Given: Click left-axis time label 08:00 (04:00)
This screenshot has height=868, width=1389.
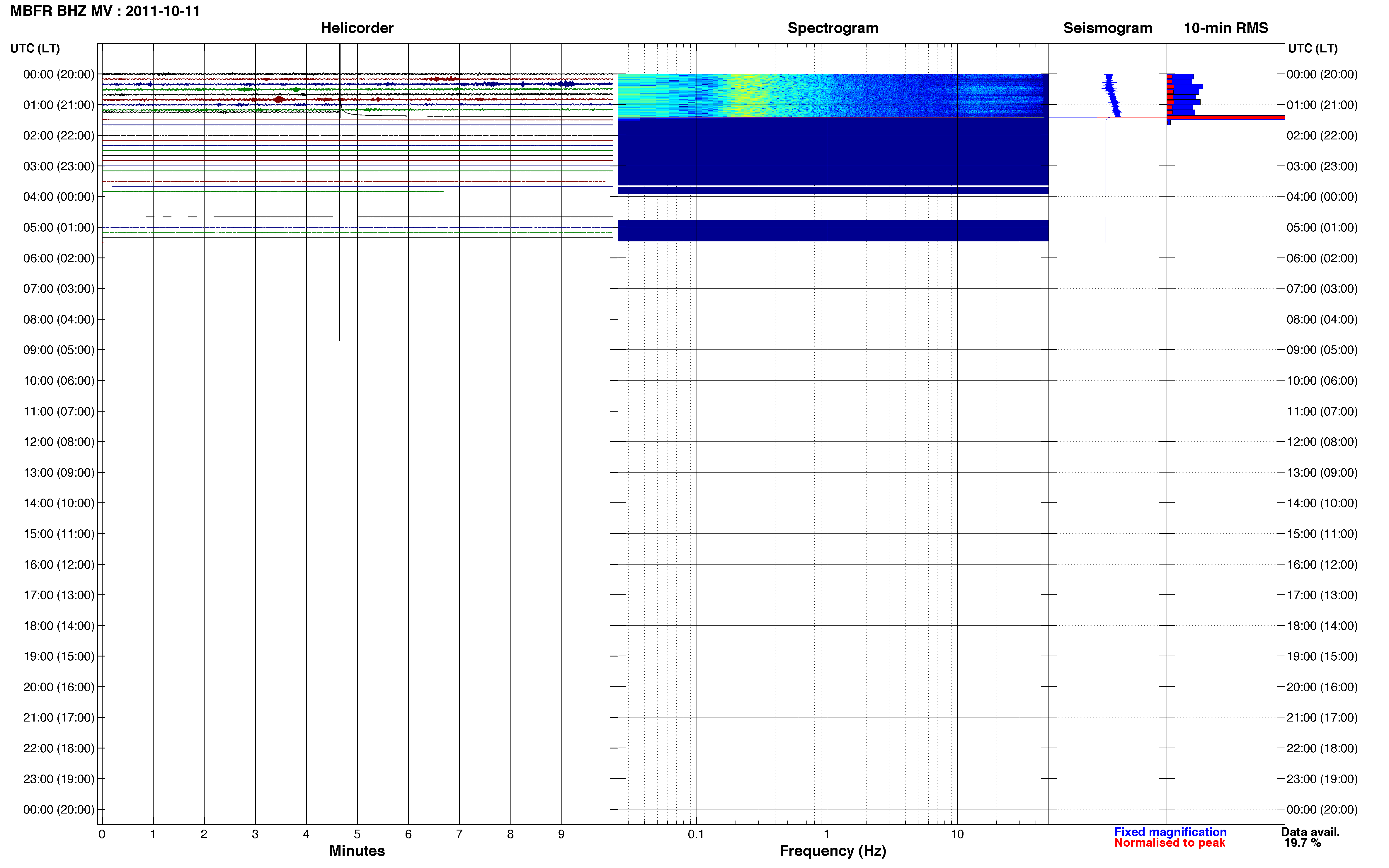Looking at the screenshot, I should 59,319.
